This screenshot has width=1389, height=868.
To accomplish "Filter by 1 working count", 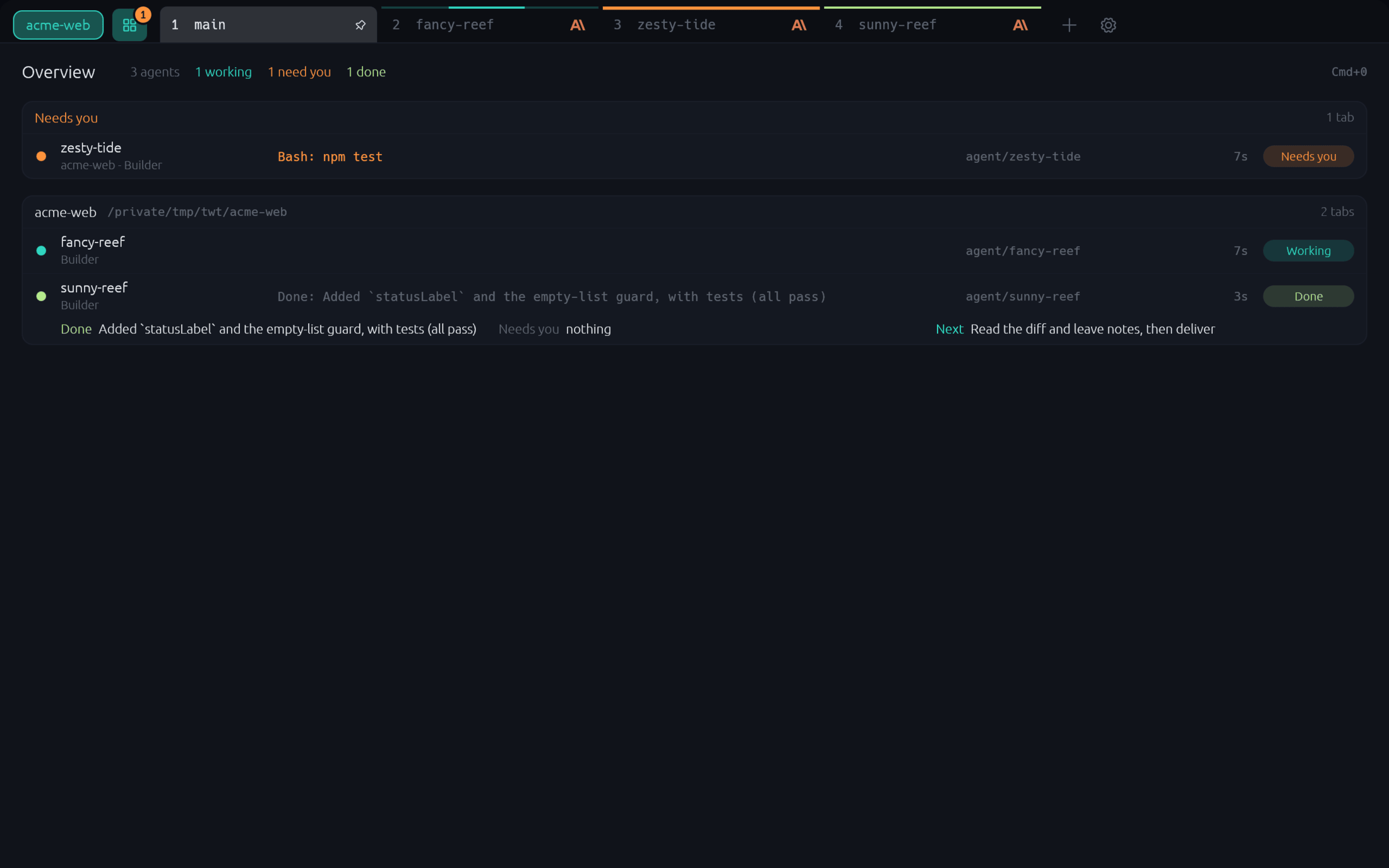I will pos(224,72).
